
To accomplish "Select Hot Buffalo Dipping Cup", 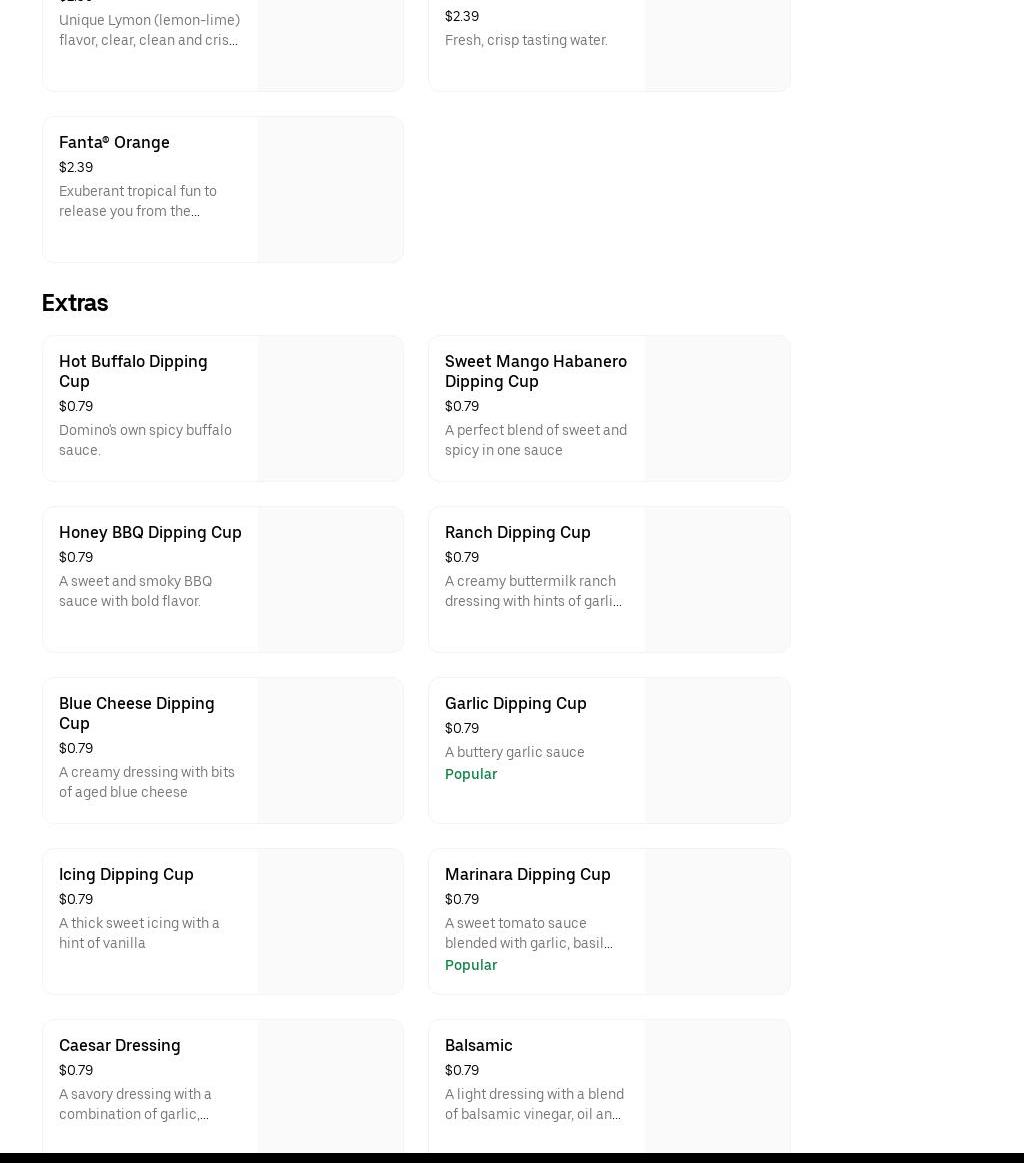I will pyautogui.click(x=223, y=409).
